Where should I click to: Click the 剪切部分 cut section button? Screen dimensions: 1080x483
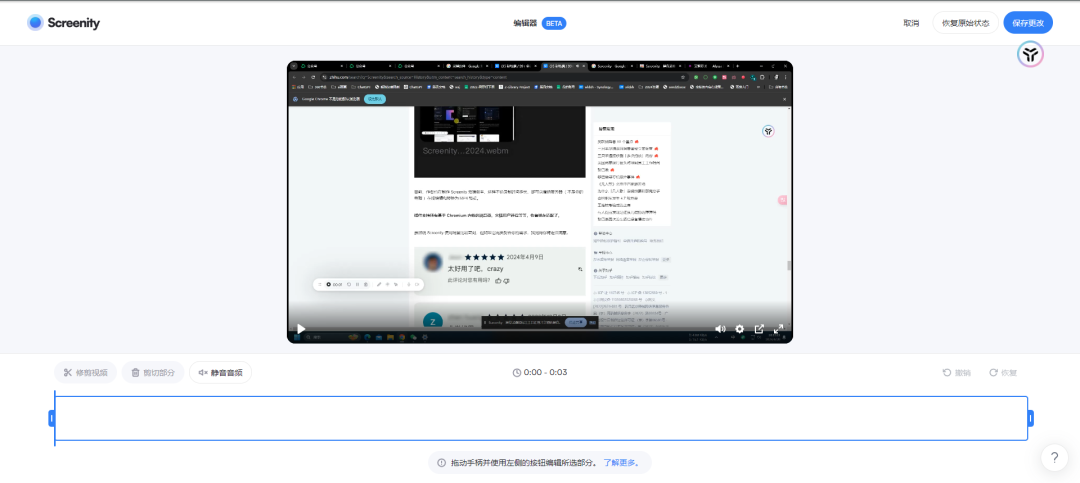(x=153, y=373)
